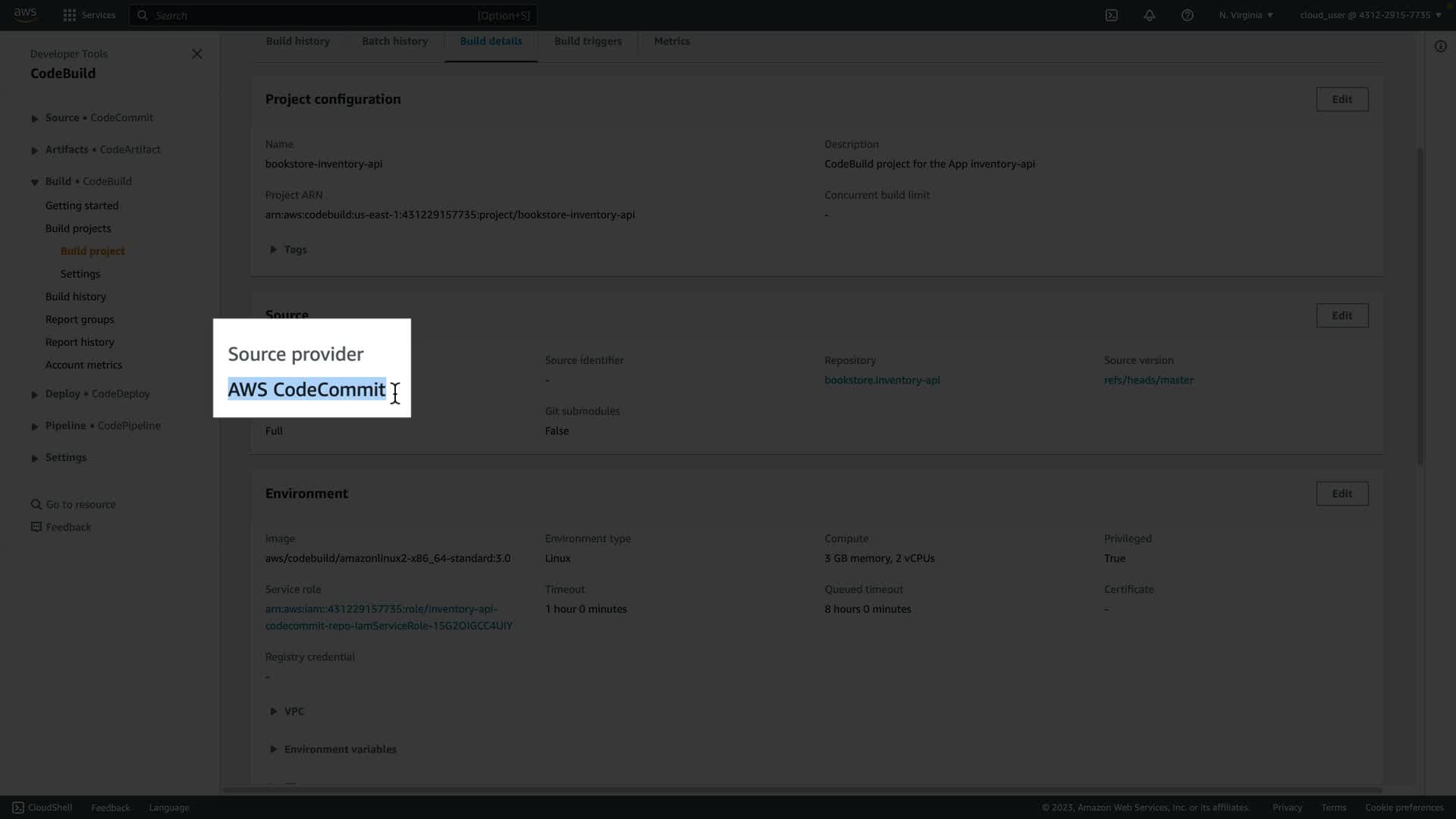Edit the Project configuration section

click(x=1341, y=99)
